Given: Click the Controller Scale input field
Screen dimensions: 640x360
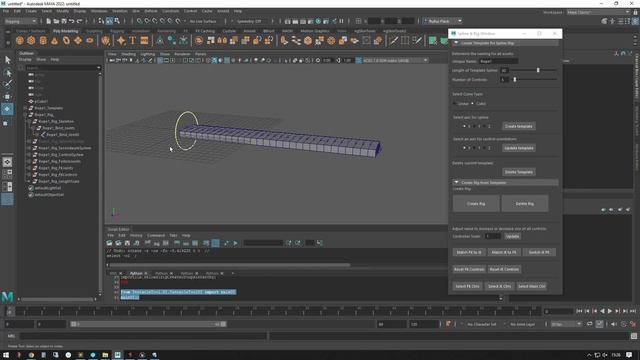Looking at the screenshot, I should pyautogui.click(x=492, y=236).
